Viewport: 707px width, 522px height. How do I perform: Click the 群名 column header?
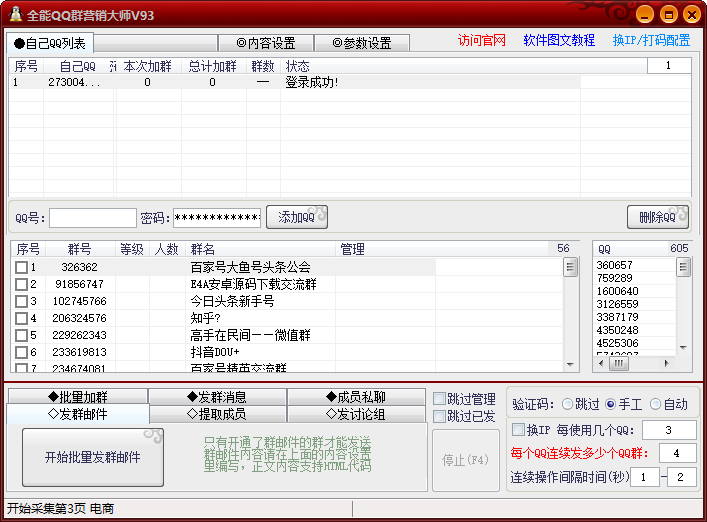tap(261, 249)
